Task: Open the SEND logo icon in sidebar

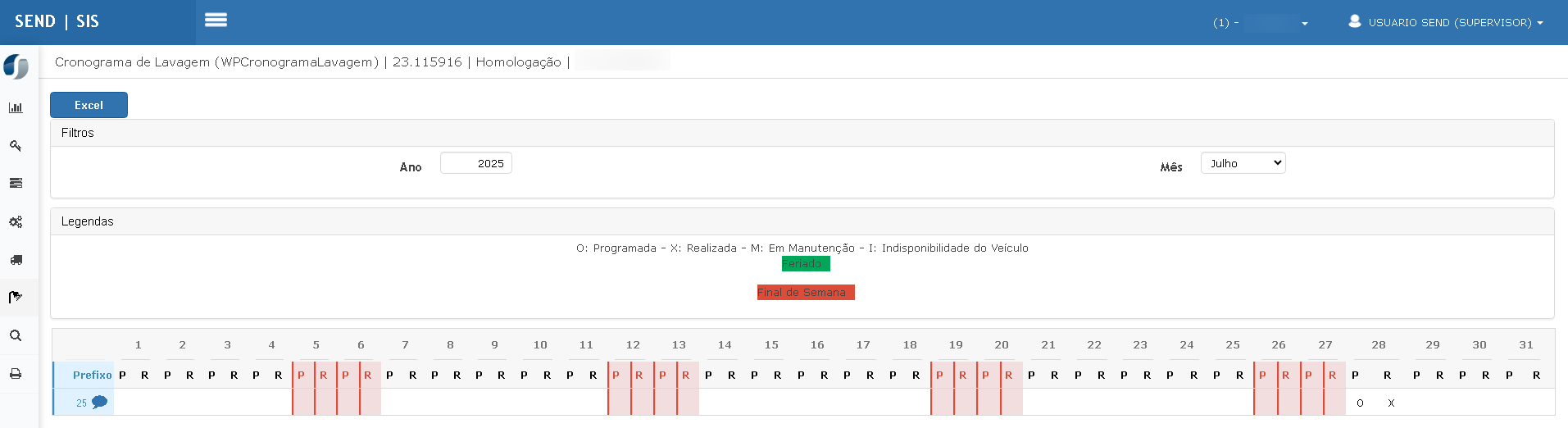Action: (16, 66)
